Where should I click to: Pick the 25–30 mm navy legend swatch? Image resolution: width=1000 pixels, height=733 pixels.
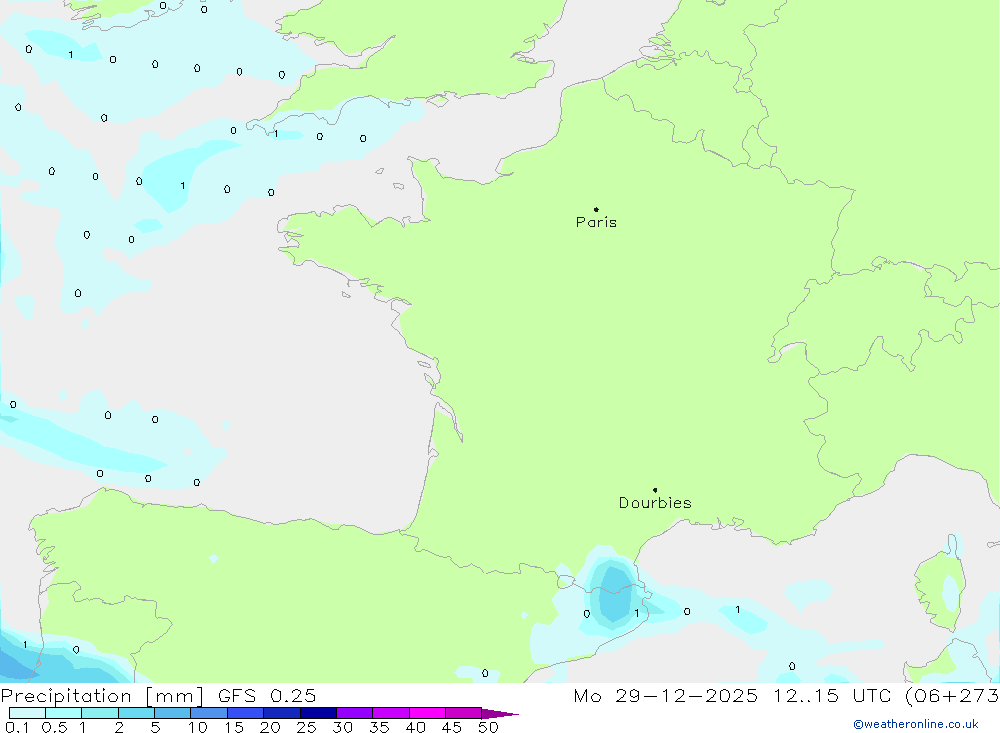click(x=318, y=713)
